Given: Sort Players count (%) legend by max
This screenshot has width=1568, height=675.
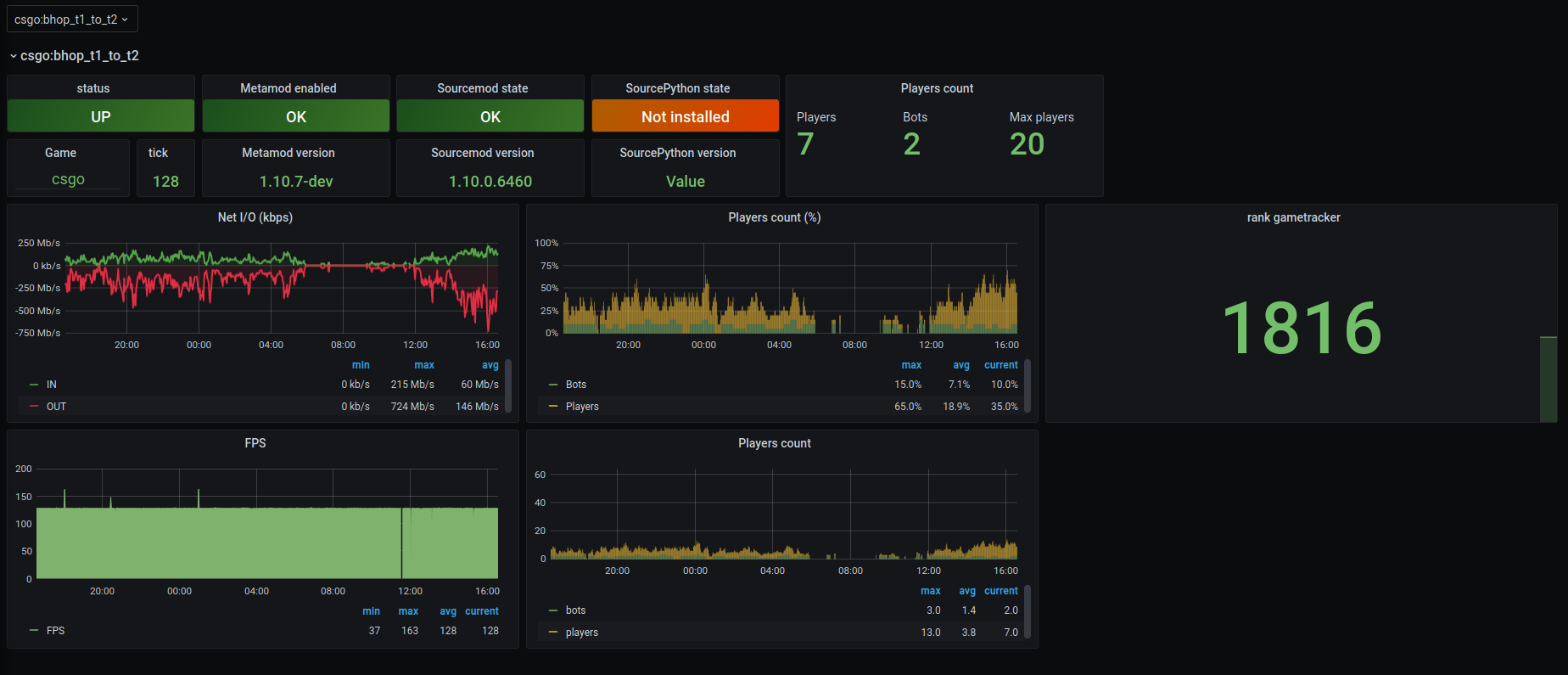Looking at the screenshot, I should coord(911,365).
